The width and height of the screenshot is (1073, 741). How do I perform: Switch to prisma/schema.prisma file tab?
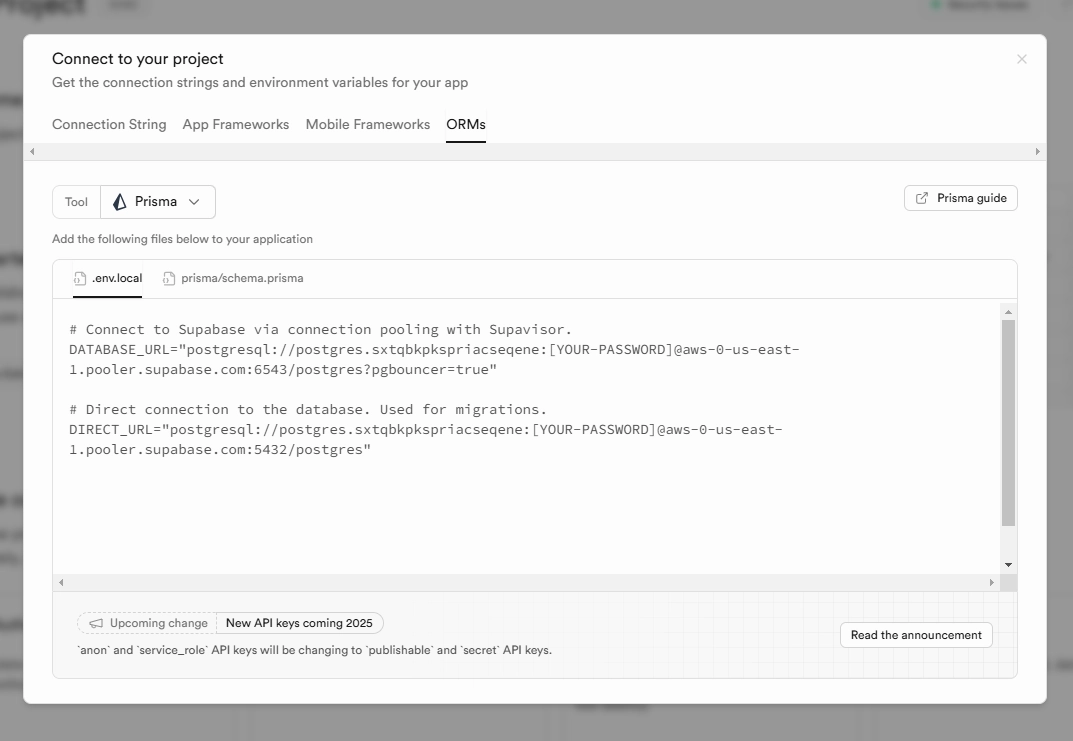click(233, 278)
